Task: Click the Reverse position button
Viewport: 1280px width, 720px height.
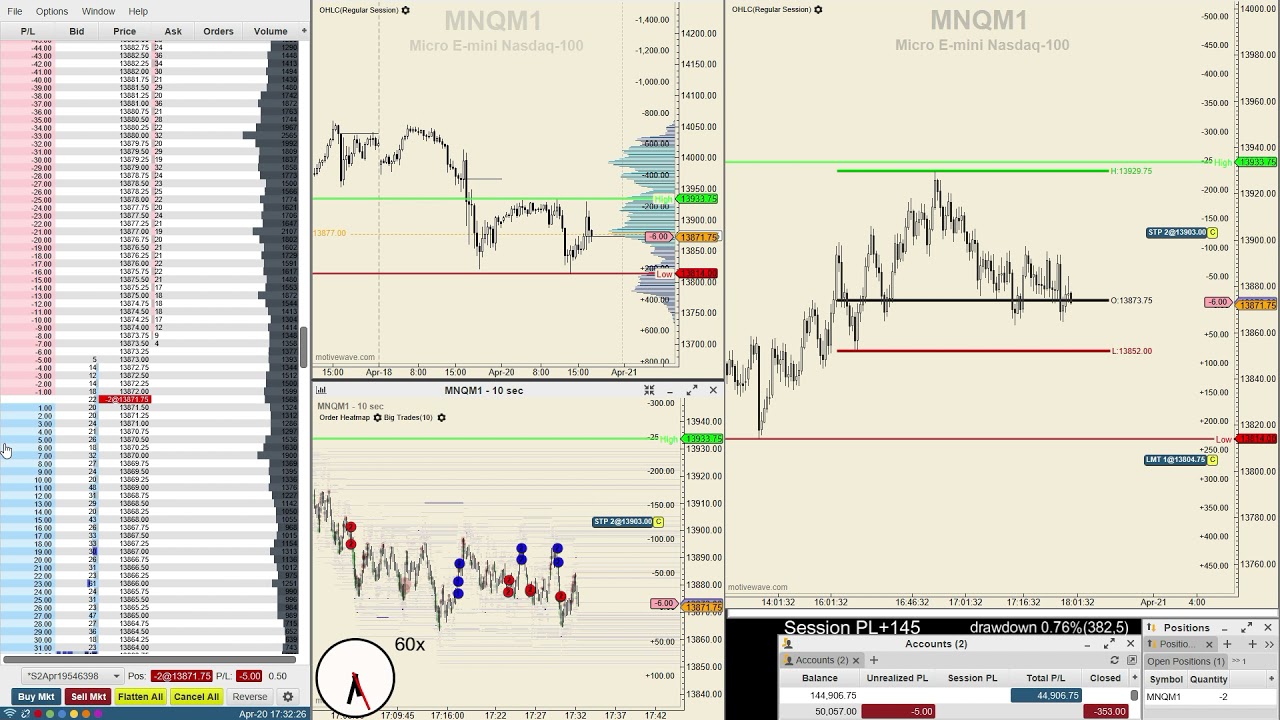Action: (250, 697)
